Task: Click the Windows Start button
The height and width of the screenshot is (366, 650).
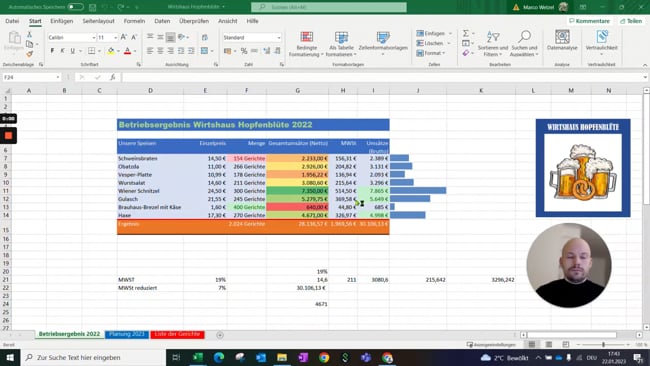Action: pos(10,357)
